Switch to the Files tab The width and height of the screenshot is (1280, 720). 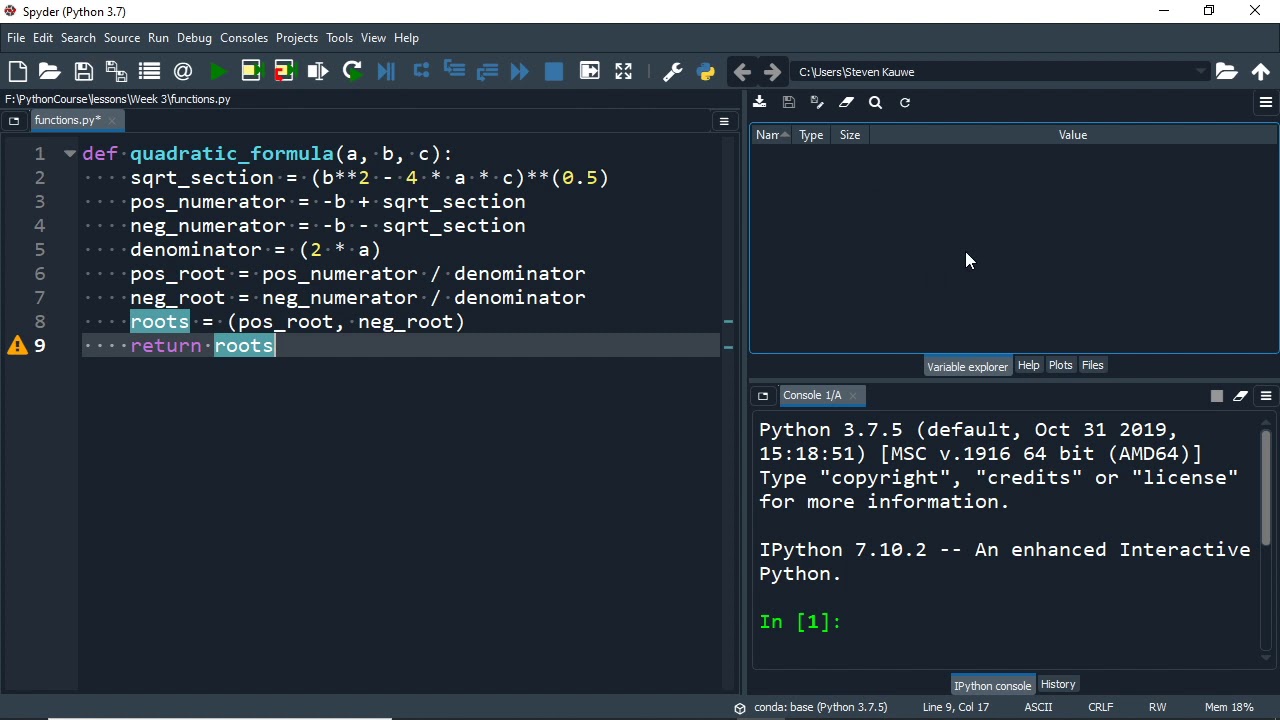[1092, 365]
